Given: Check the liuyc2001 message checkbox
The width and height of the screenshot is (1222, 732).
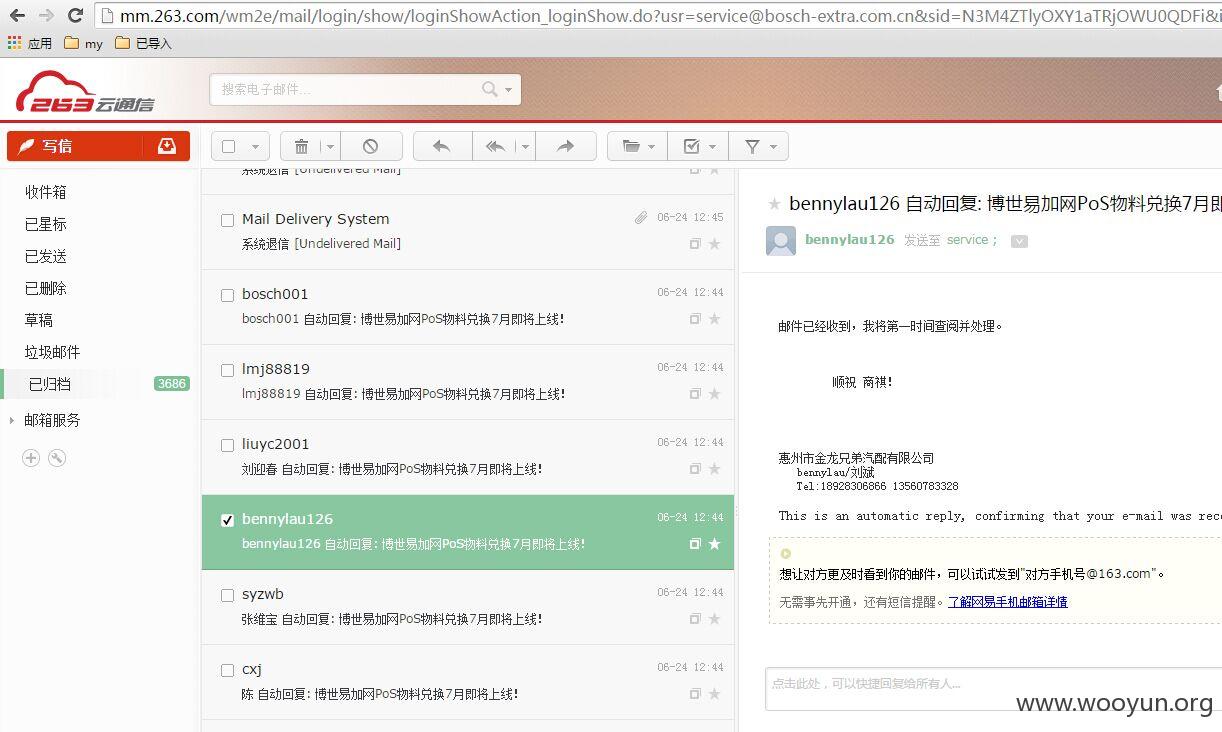Looking at the screenshot, I should [x=227, y=445].
